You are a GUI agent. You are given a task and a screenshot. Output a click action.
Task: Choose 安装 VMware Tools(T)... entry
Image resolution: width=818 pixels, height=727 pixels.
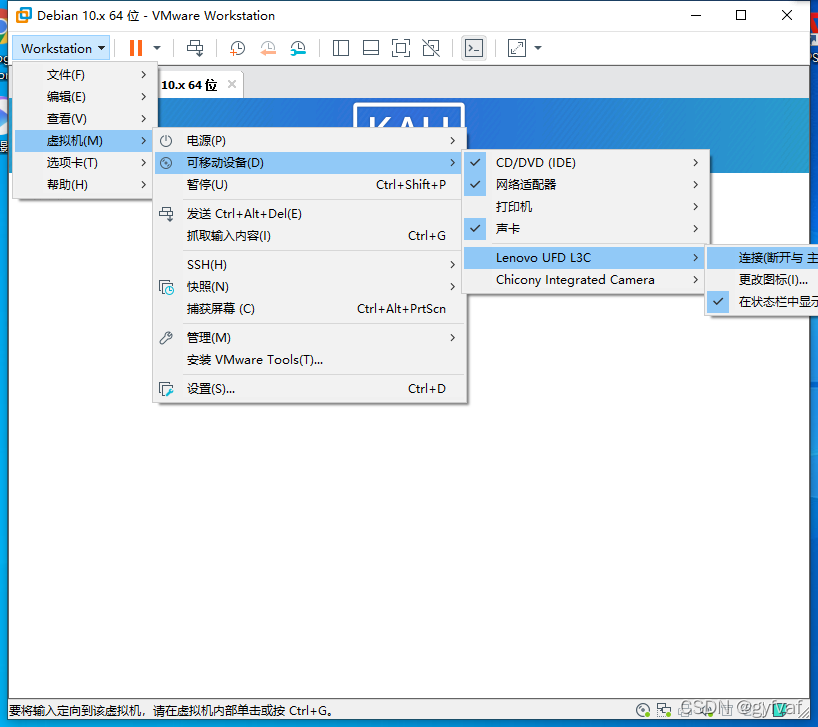click(309, 360)
